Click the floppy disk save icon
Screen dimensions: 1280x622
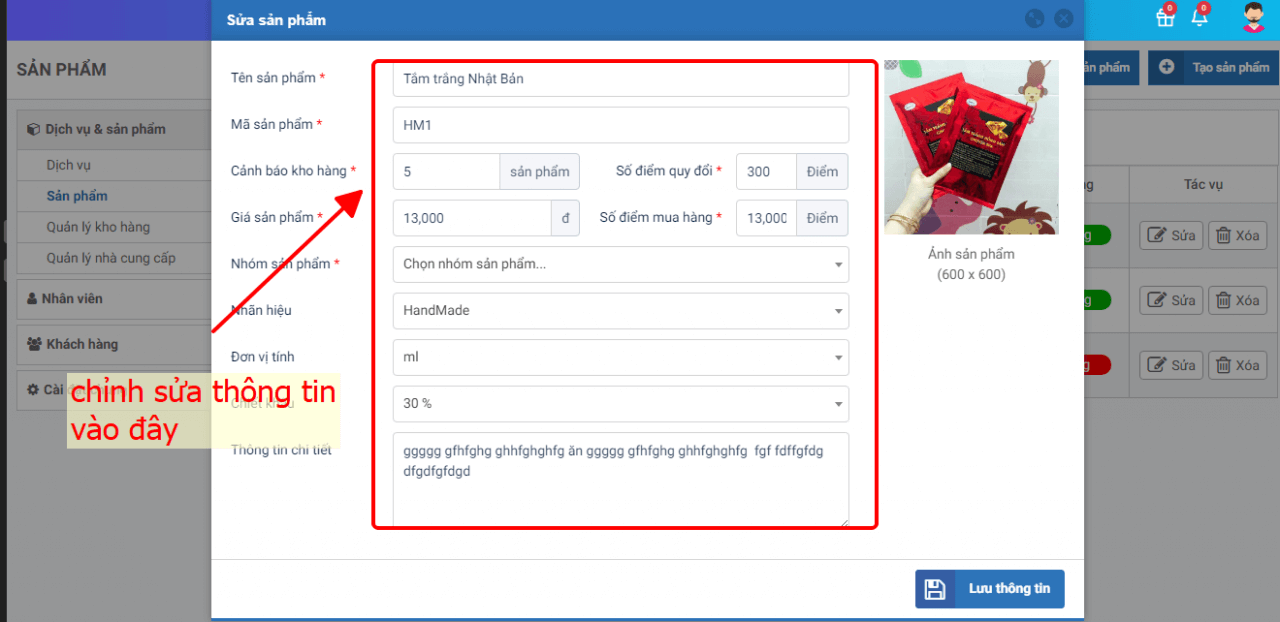935,589
